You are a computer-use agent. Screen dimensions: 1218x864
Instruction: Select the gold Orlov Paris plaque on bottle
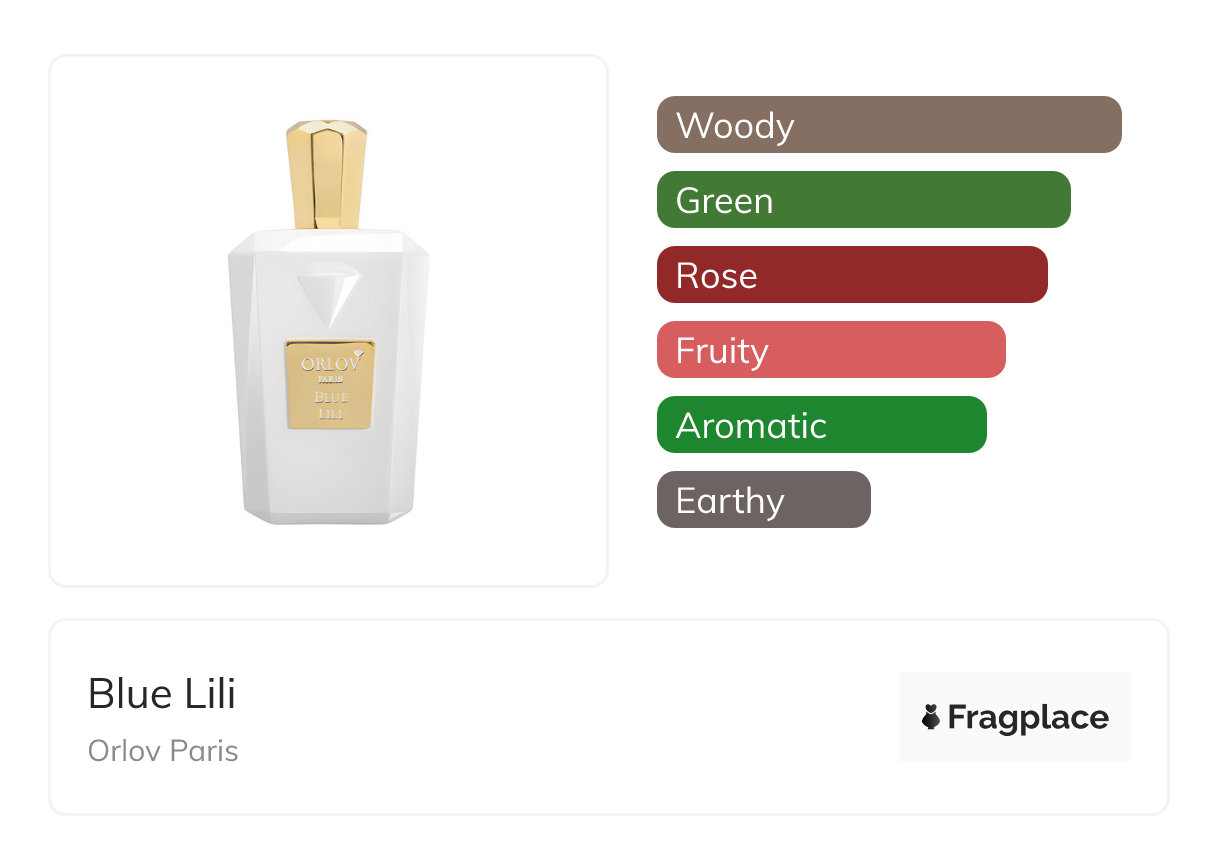pyautogui.click(x=330, y=384)
